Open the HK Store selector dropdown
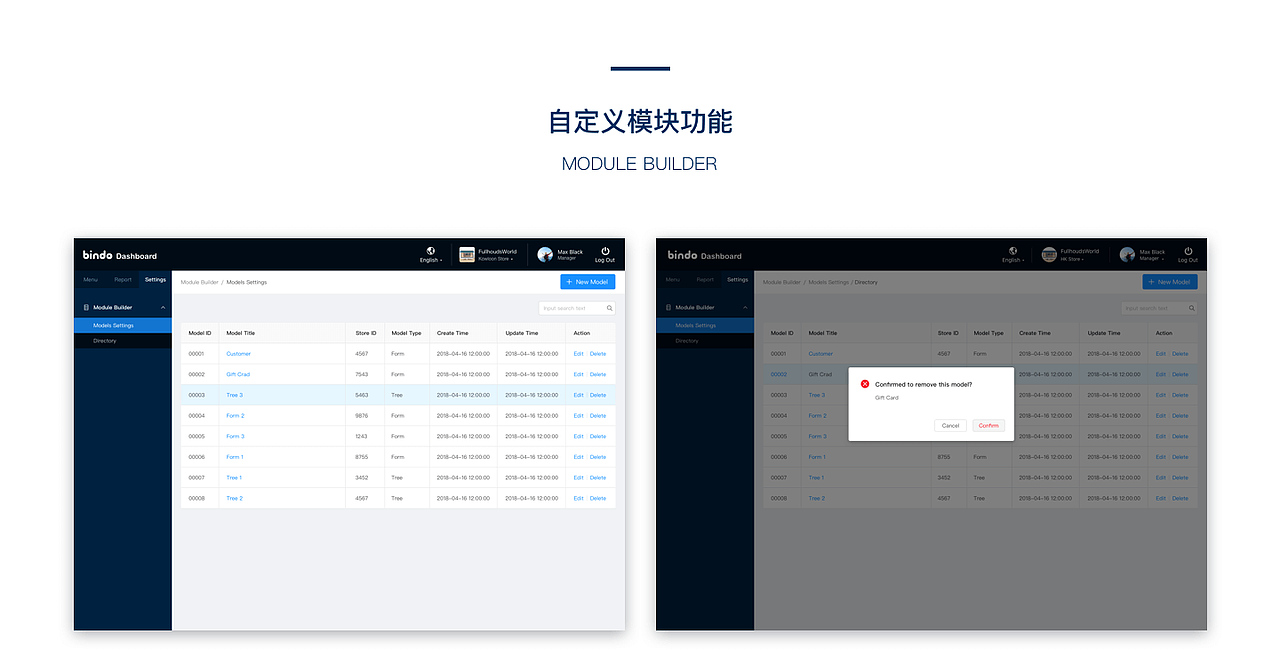 [x=1072, y=259]
